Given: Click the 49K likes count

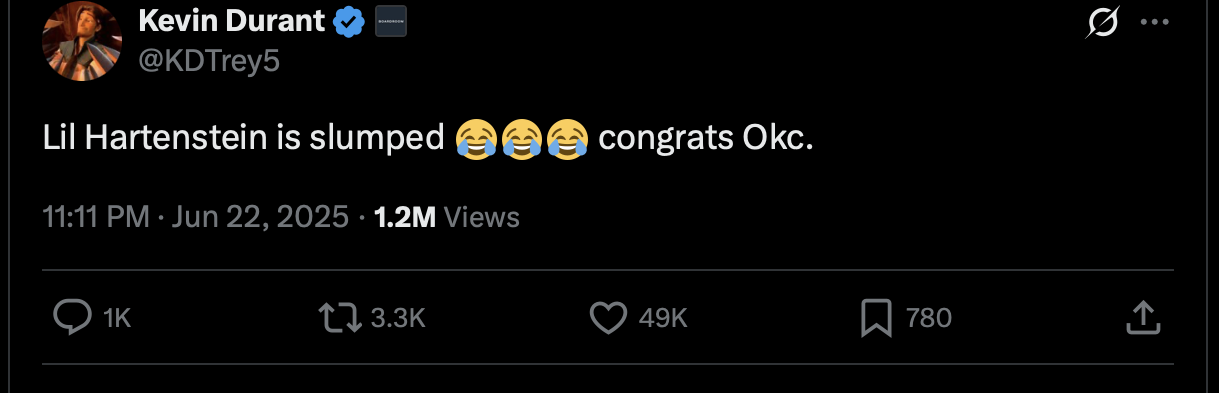Looking at the screenshot, I should tap(663, 318).
